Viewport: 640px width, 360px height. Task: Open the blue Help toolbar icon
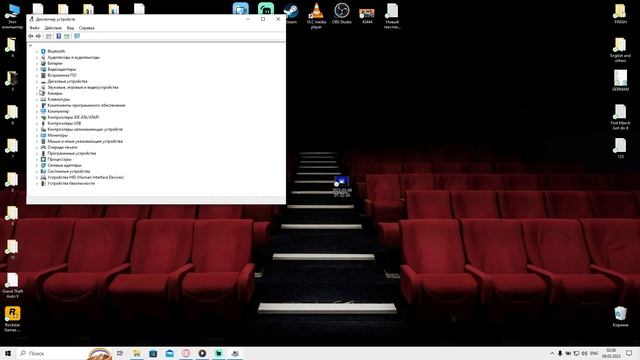59,36
